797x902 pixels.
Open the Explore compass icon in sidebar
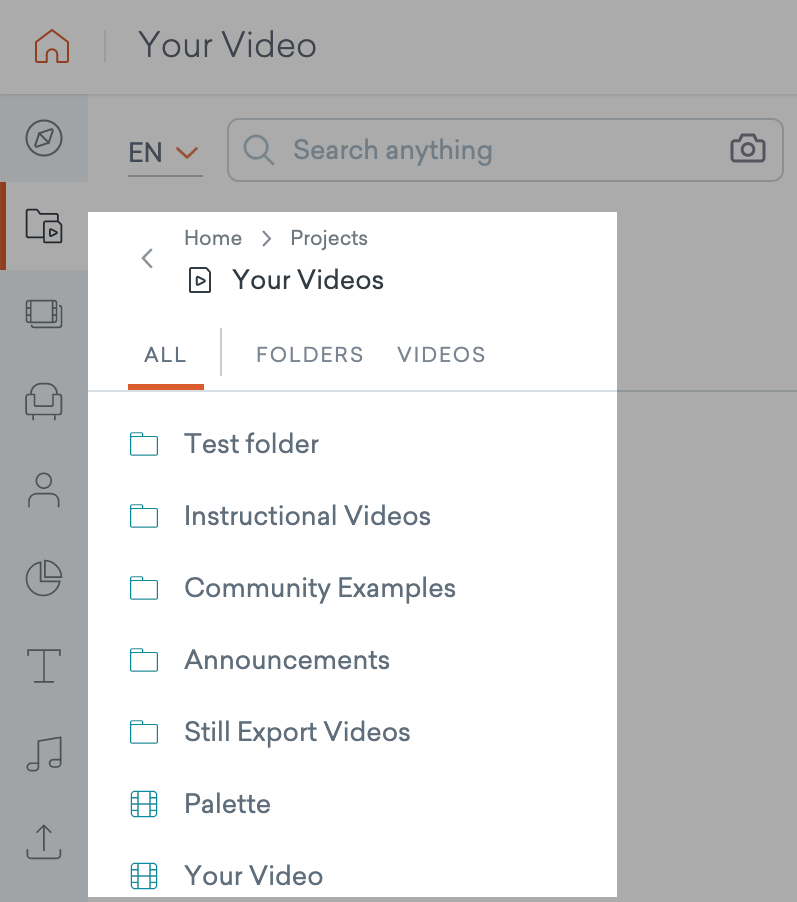tap(44, 138)
